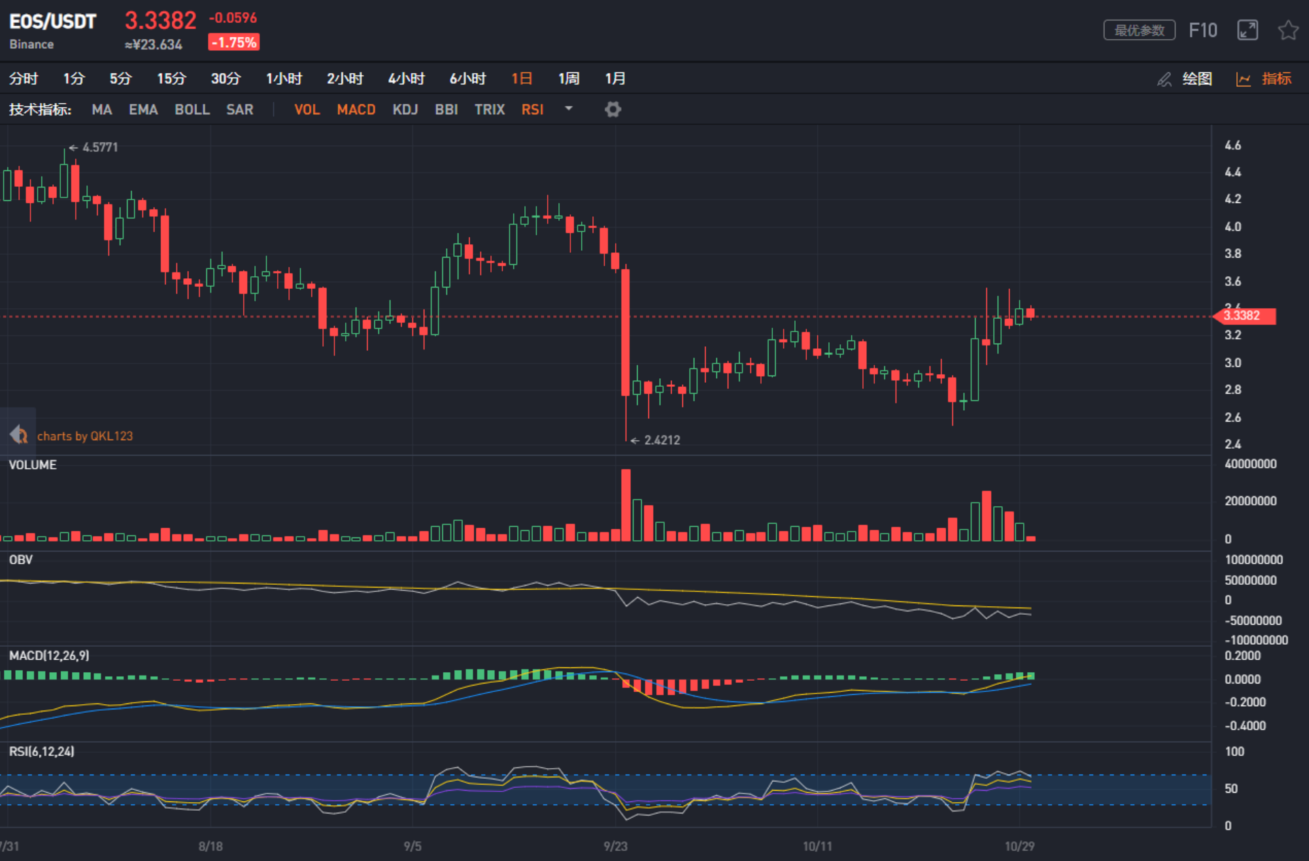The width and height of the screenshot is (1309, 861).
Task: Click the 2.4212 low price marker
Action: click(x=655, y=440)
